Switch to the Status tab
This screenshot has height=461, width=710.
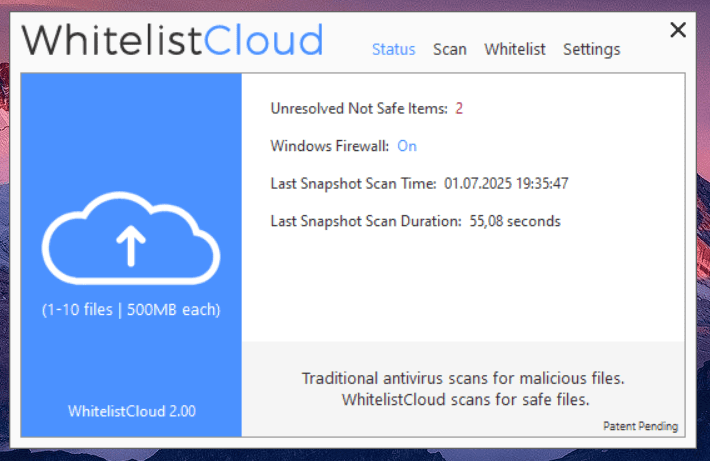coord(393,49)
